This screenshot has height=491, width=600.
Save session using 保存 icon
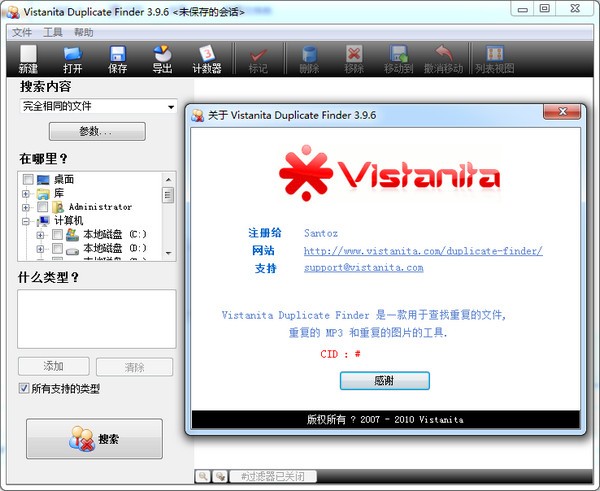pos(117,59)
